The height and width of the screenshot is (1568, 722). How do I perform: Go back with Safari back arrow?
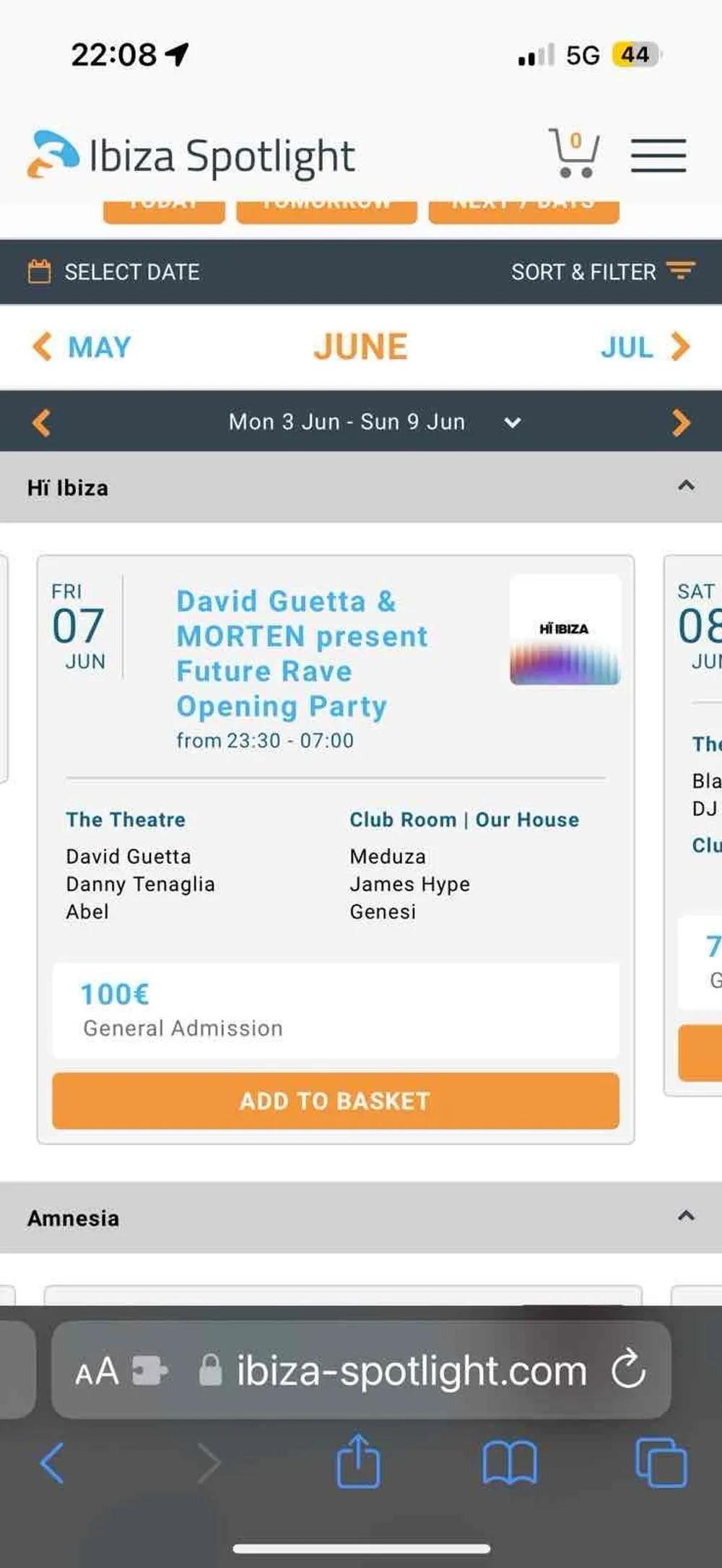click(x=52, y=1463)
